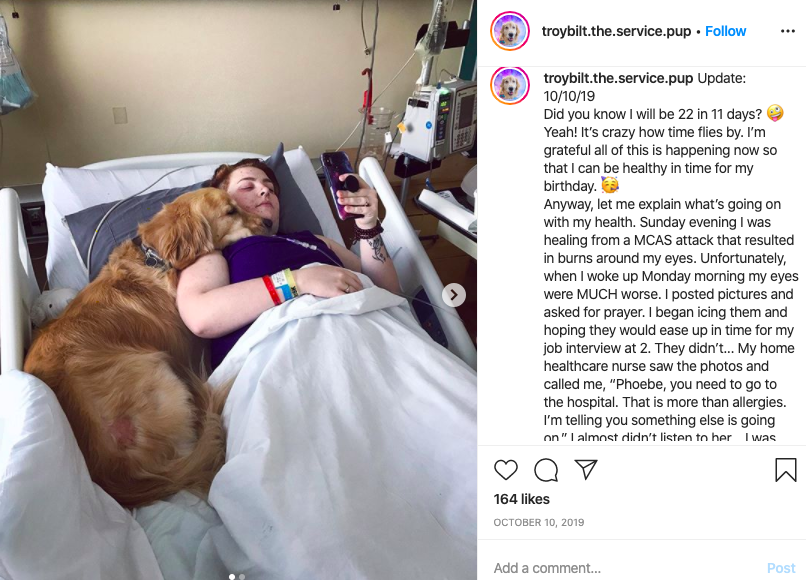Image resolution: width=806 pixels, height=580 pixels.
Task: View the 164 likes list
Action: point(522,499)
